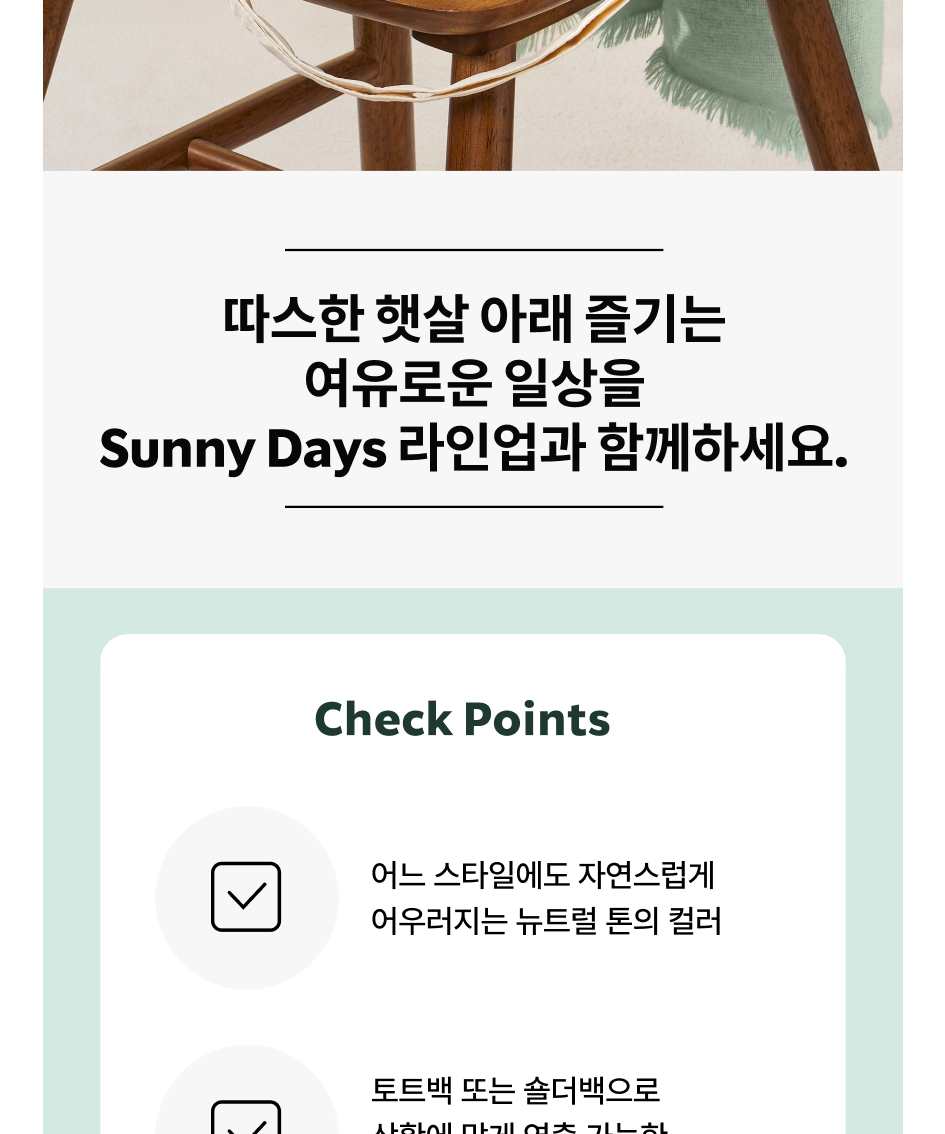Click the mint green background beside the white card
945x1134 pixels.
coord(71,868)
